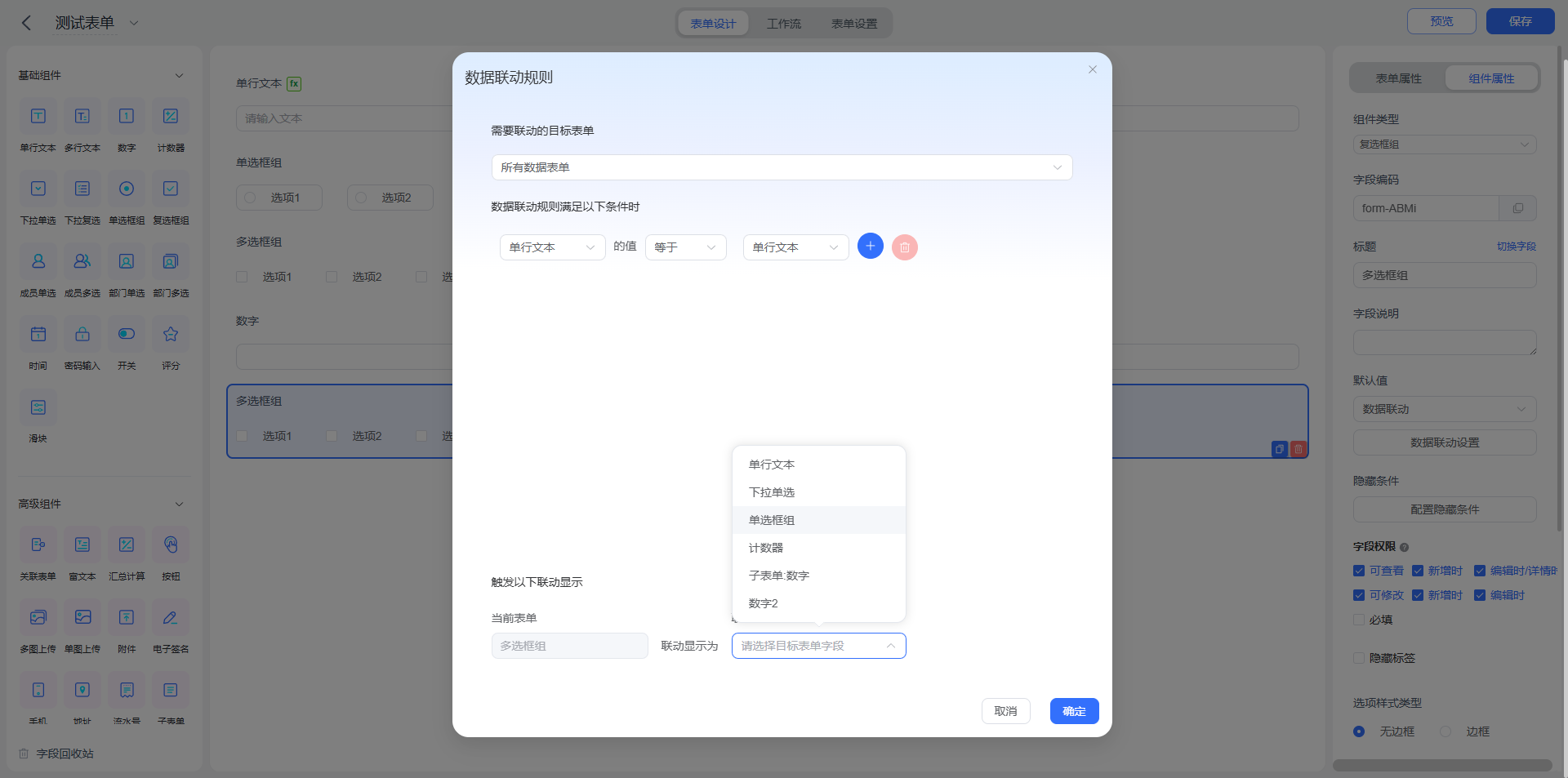
Task: Open the 测试表单 title dropdown arrow
Action: tap(134, 23)
